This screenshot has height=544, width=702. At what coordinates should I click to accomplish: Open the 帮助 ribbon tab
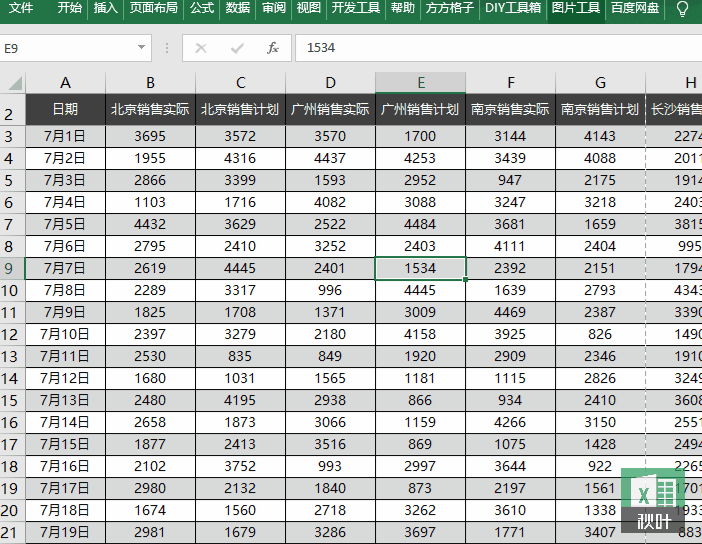[x=403, y=8]
